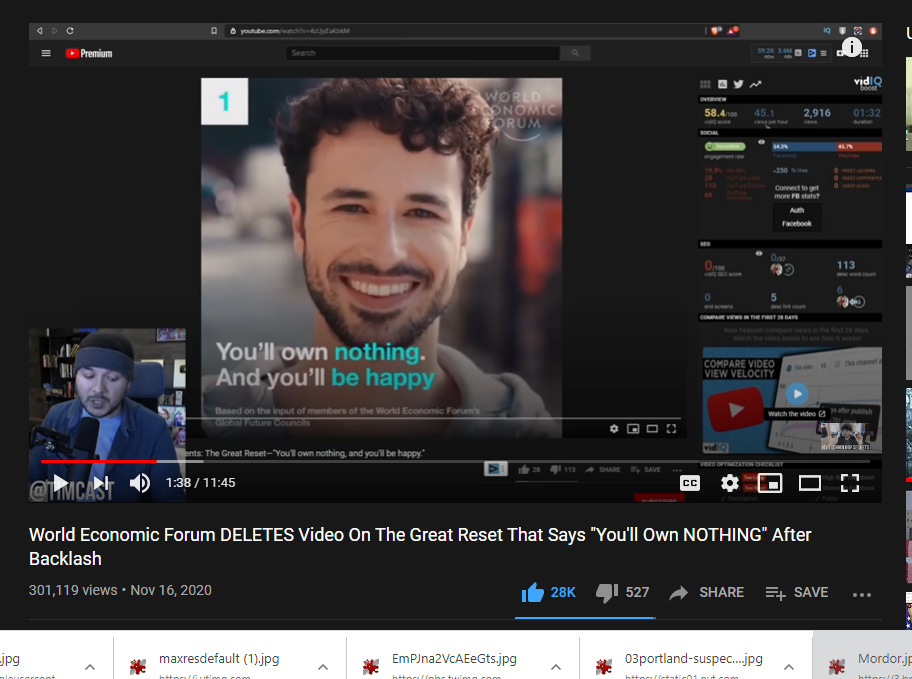Like the video with 28K likes

click(548, 592)
